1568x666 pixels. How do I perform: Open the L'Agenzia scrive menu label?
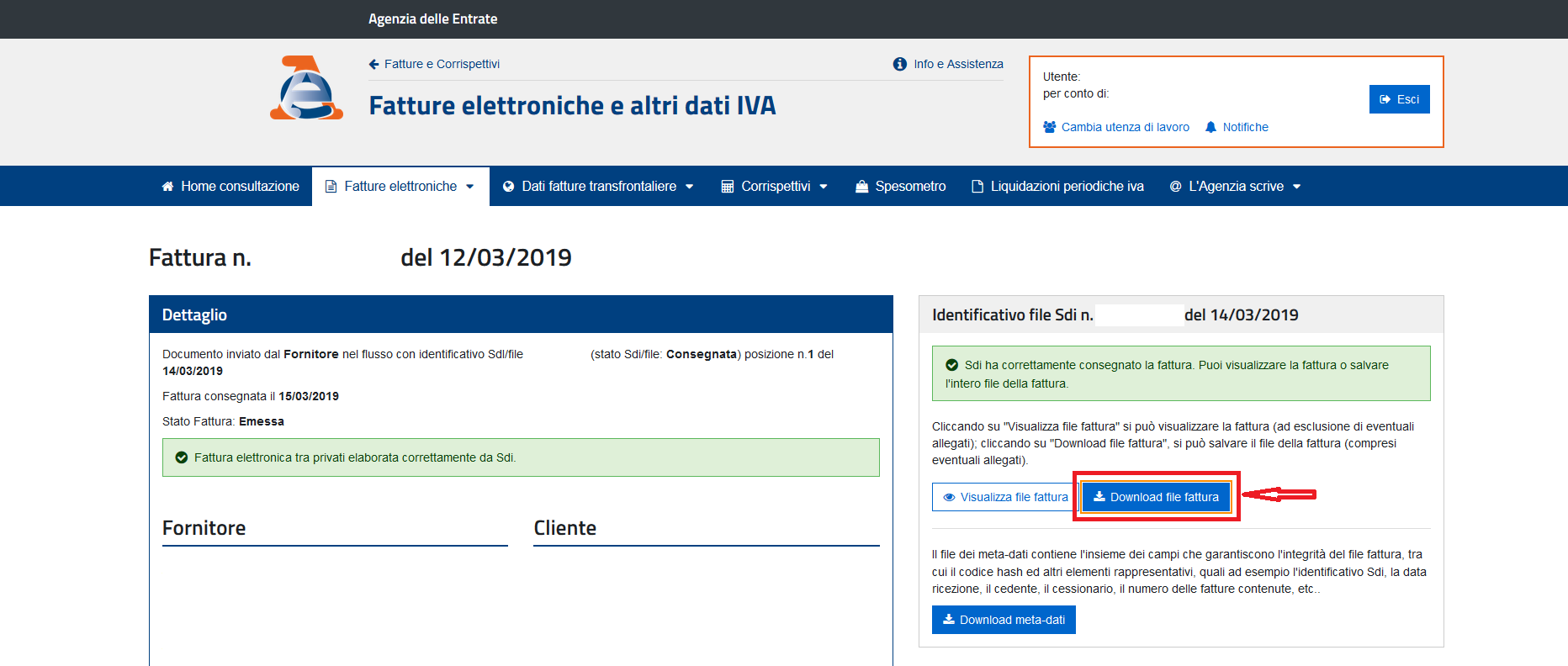click(x=1236, y=186)
